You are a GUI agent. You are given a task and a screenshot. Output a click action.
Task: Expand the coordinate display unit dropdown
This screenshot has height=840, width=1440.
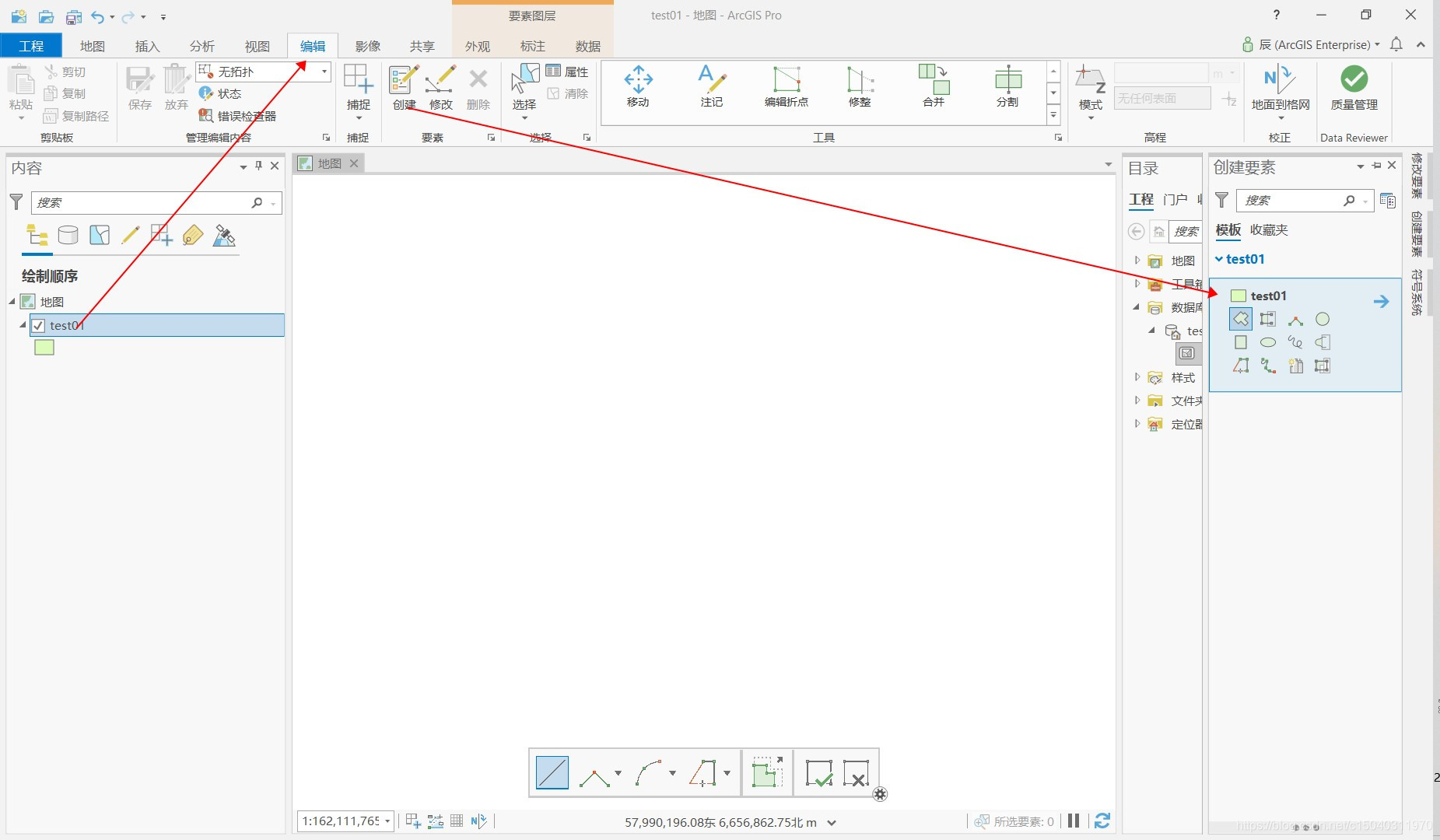(x=832, y=822)
